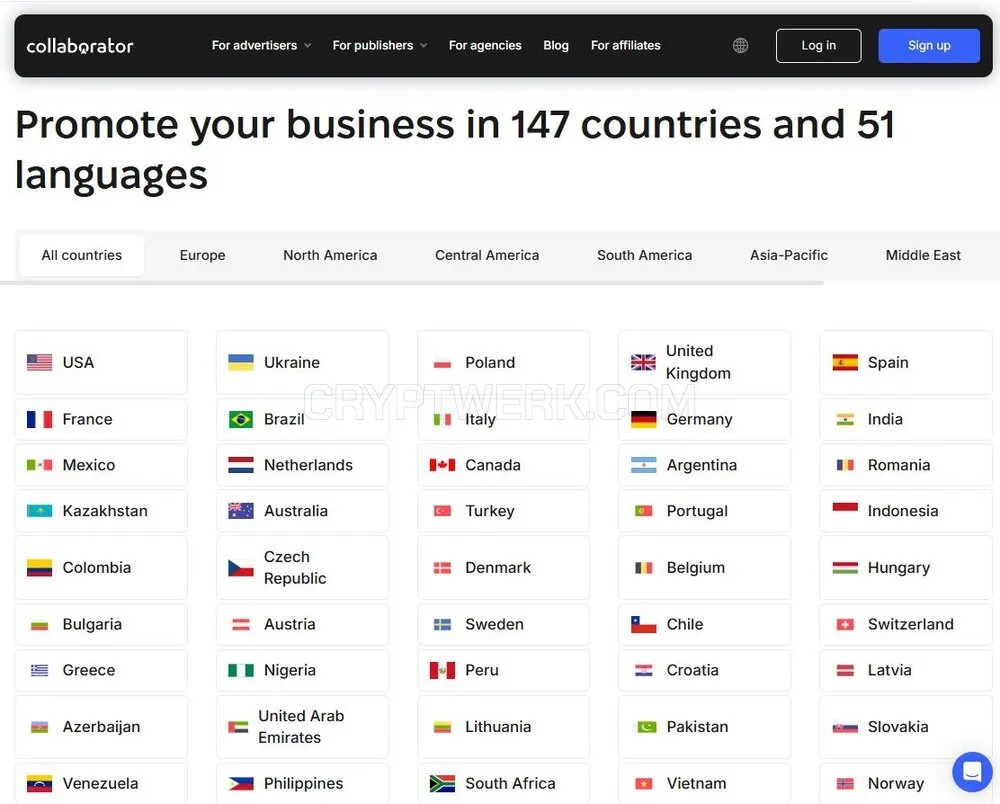Open the Portugal country card
Image resolution: width=1000 pixels, height=804 pixels.
pyautogui.click(x=704, y=511)
